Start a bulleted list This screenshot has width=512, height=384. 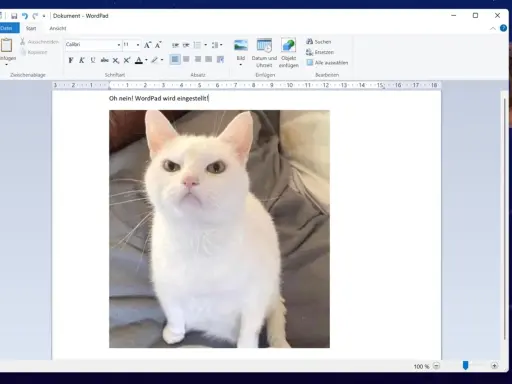coord(197,45)
